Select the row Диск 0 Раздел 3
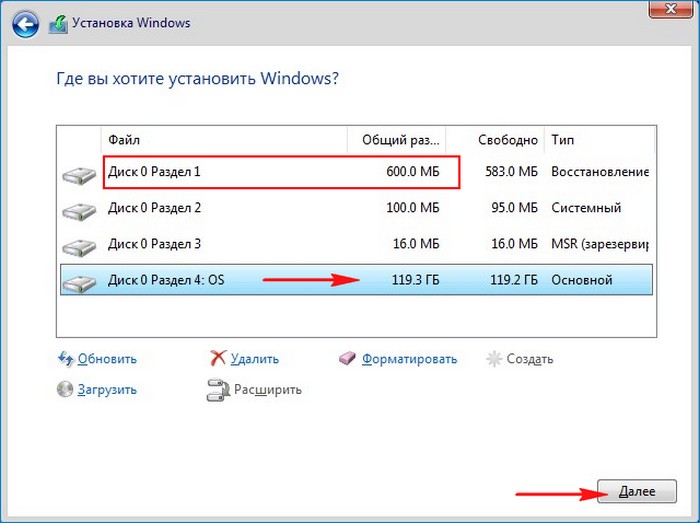The image size is (700, 523). pyautogui.click(x=356, y=244)
